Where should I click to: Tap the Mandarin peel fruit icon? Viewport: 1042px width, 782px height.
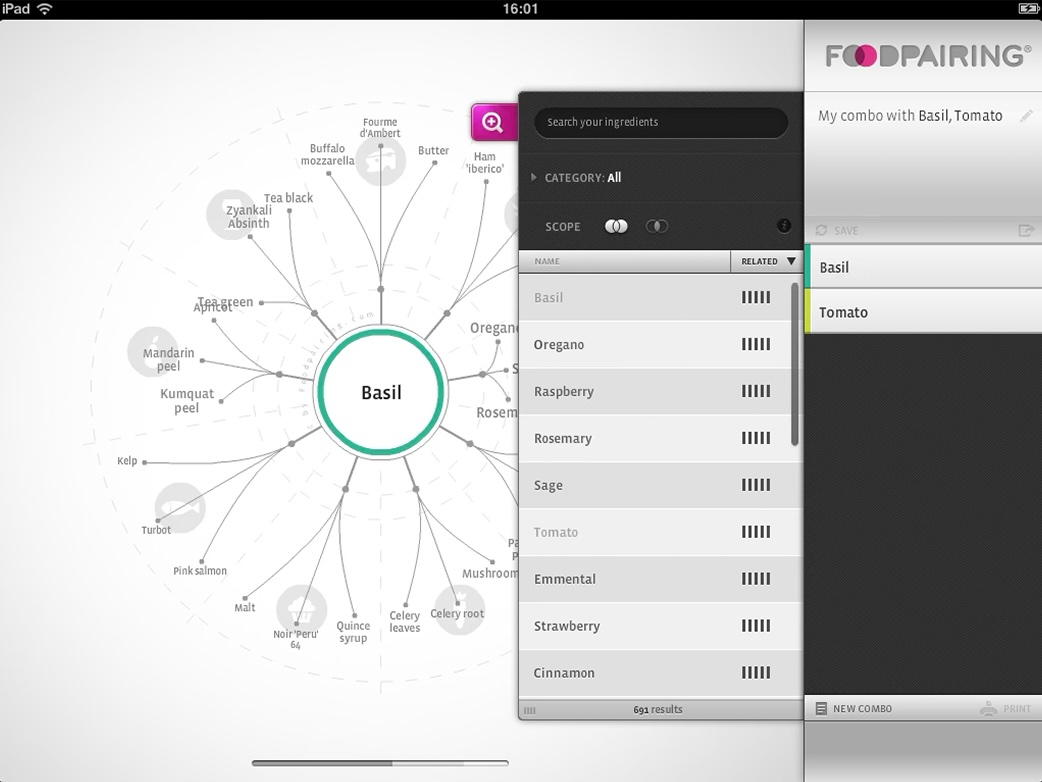pos(153,351)
